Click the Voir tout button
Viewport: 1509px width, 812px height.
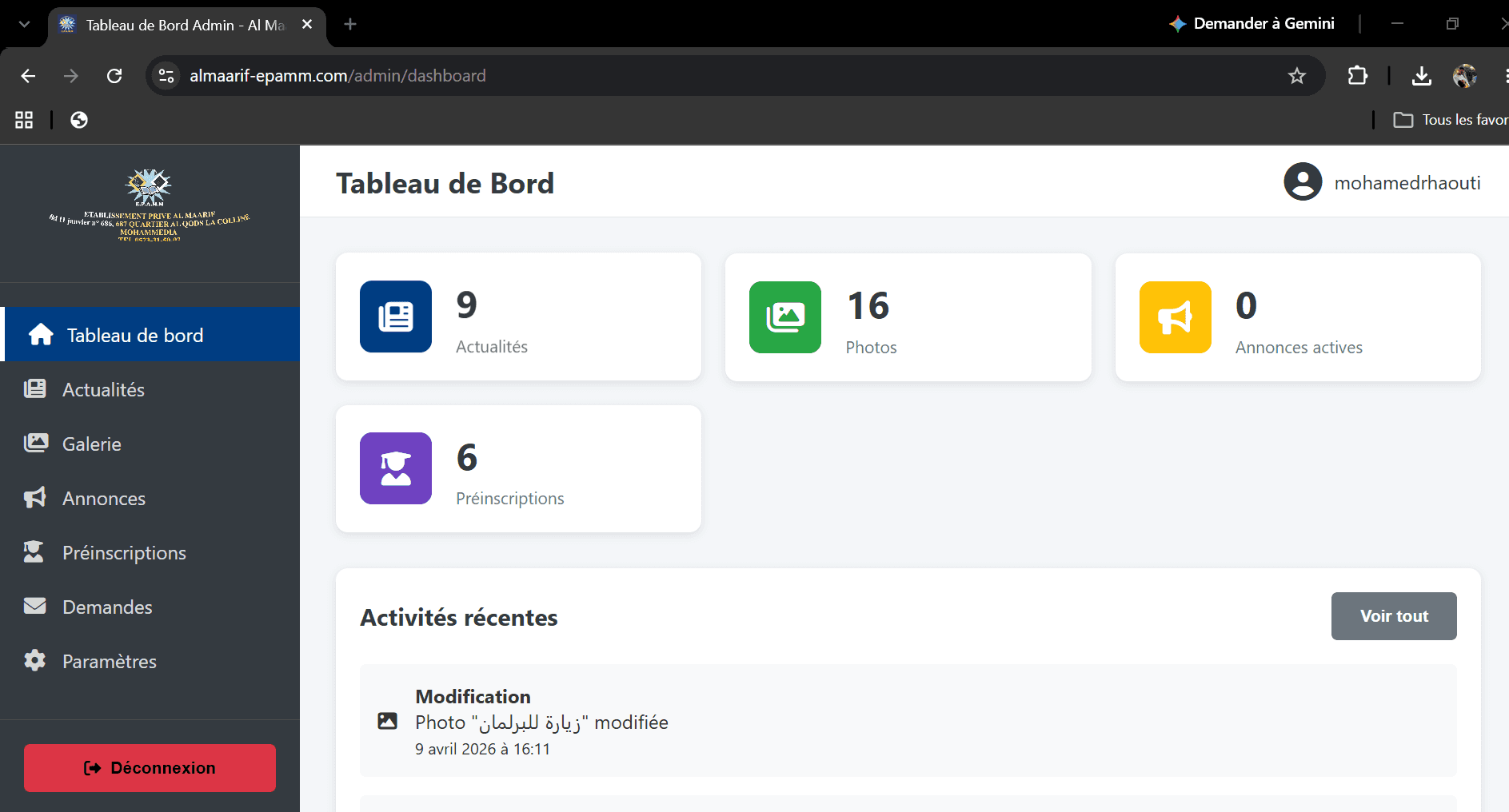1394,616
